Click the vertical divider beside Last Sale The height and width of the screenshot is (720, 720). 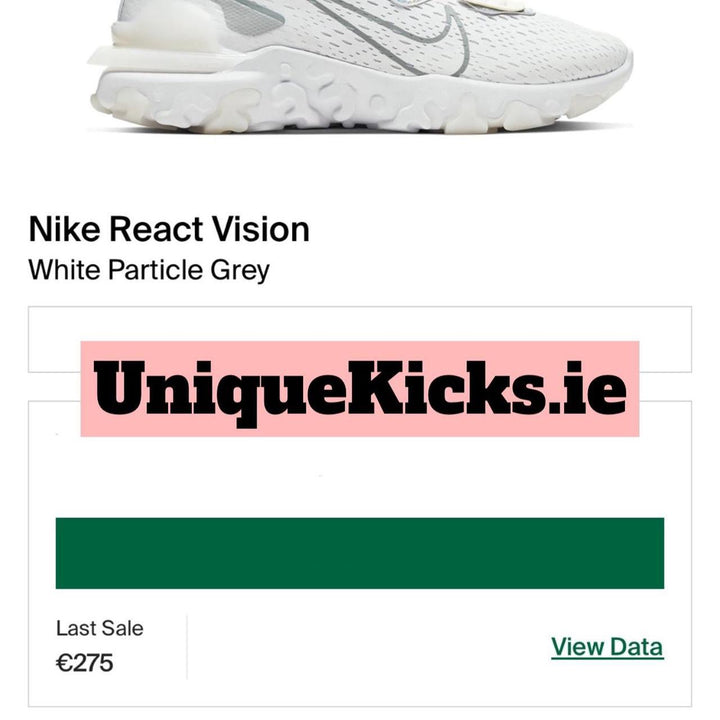[x=187, y=647]
